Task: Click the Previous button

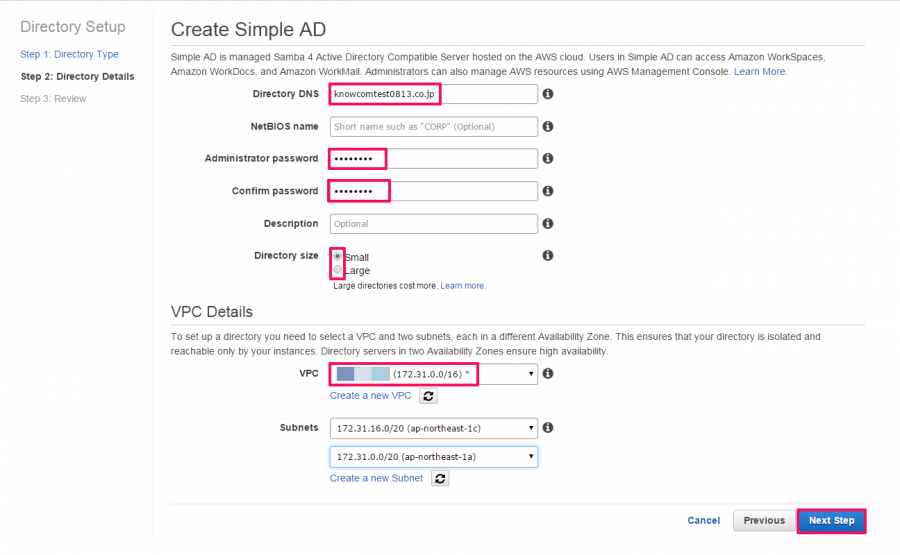Action: tap(764, 521)
